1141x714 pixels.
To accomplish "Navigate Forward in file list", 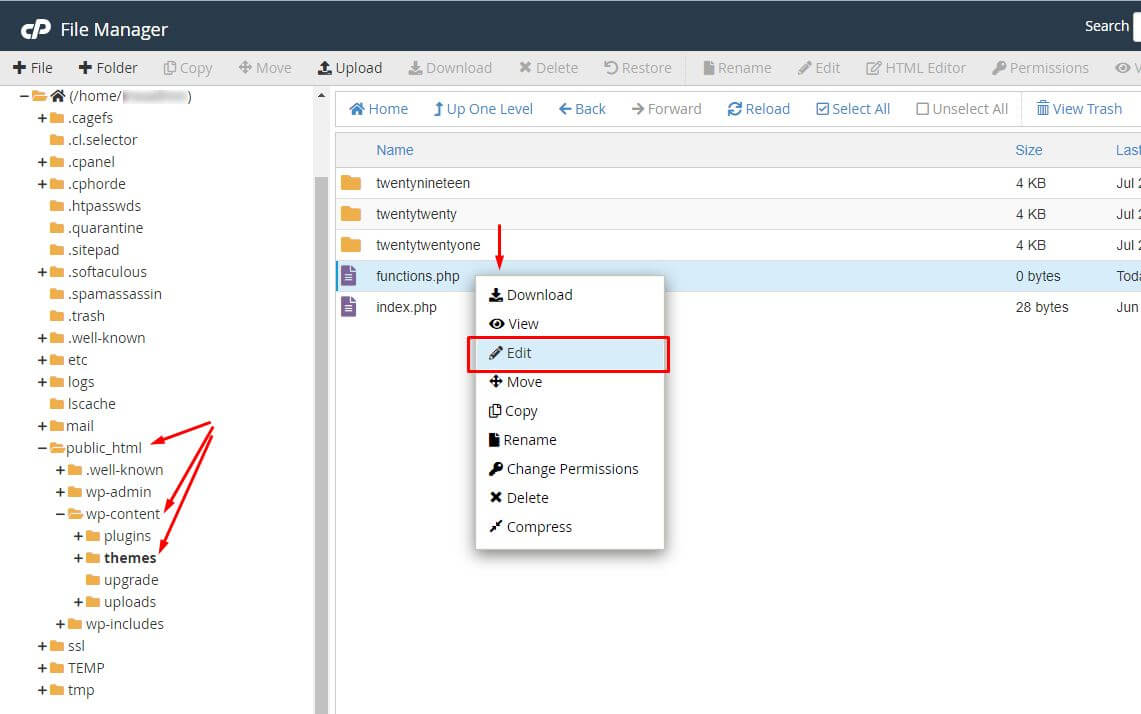I will [667, 108].
